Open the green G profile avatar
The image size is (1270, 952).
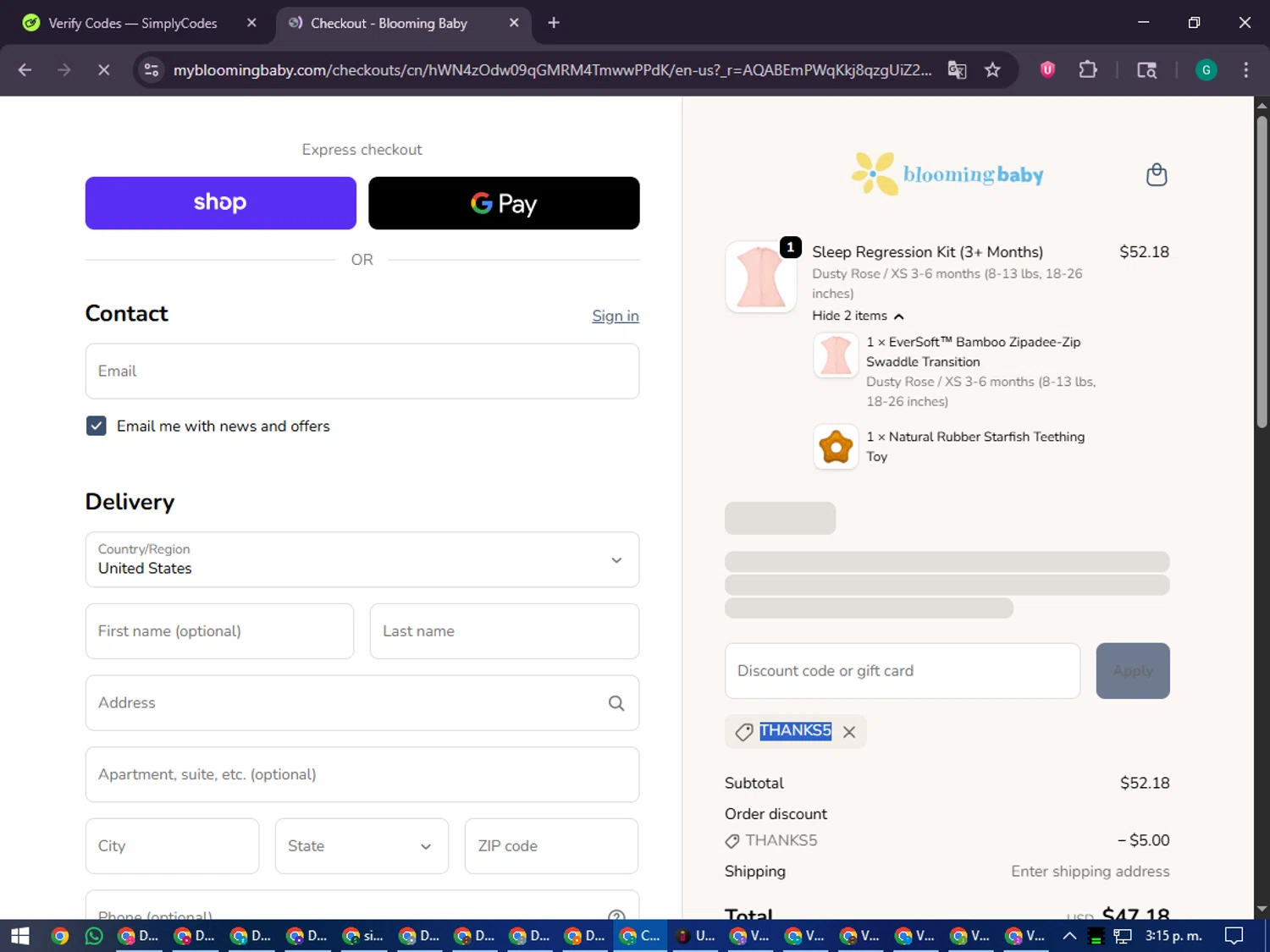[1206, 70]
